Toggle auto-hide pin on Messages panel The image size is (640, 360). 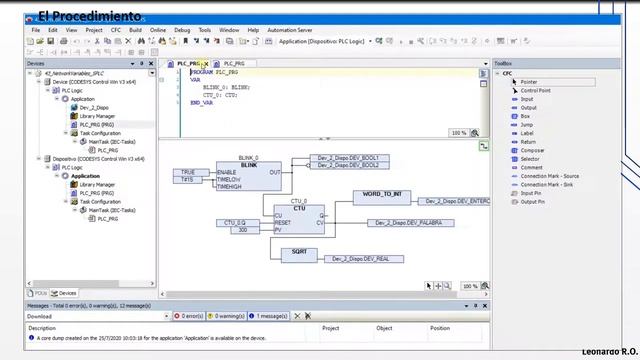coord(476,306)
